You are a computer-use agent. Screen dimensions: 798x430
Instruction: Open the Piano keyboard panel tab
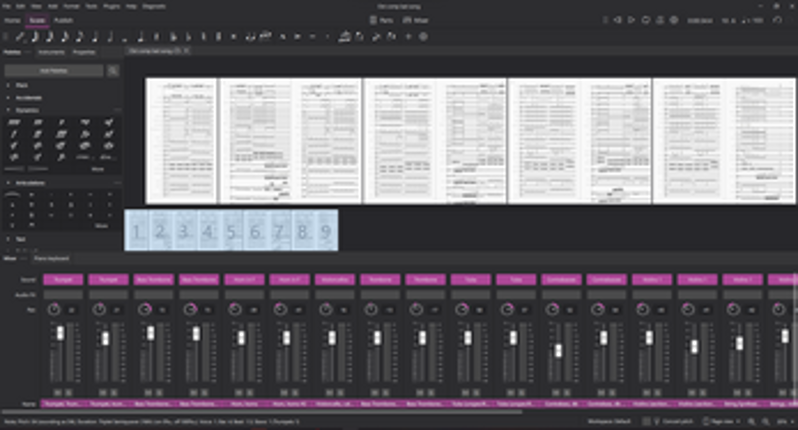[x=51, y=259]
